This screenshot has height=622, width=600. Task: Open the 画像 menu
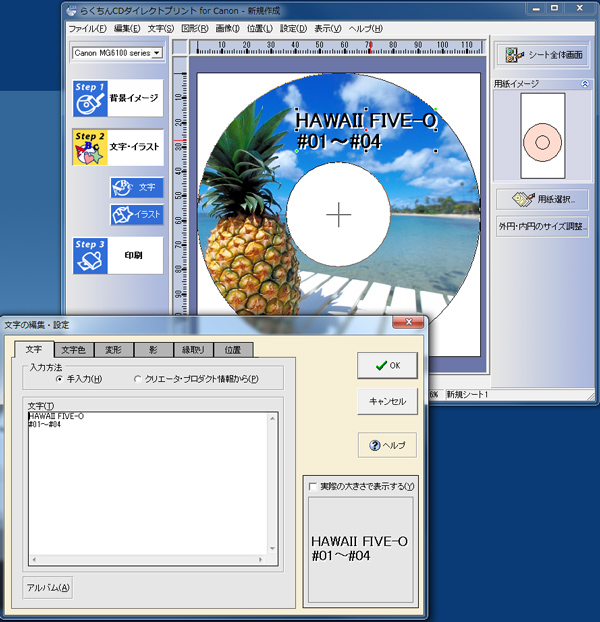[x=228, y=29]
